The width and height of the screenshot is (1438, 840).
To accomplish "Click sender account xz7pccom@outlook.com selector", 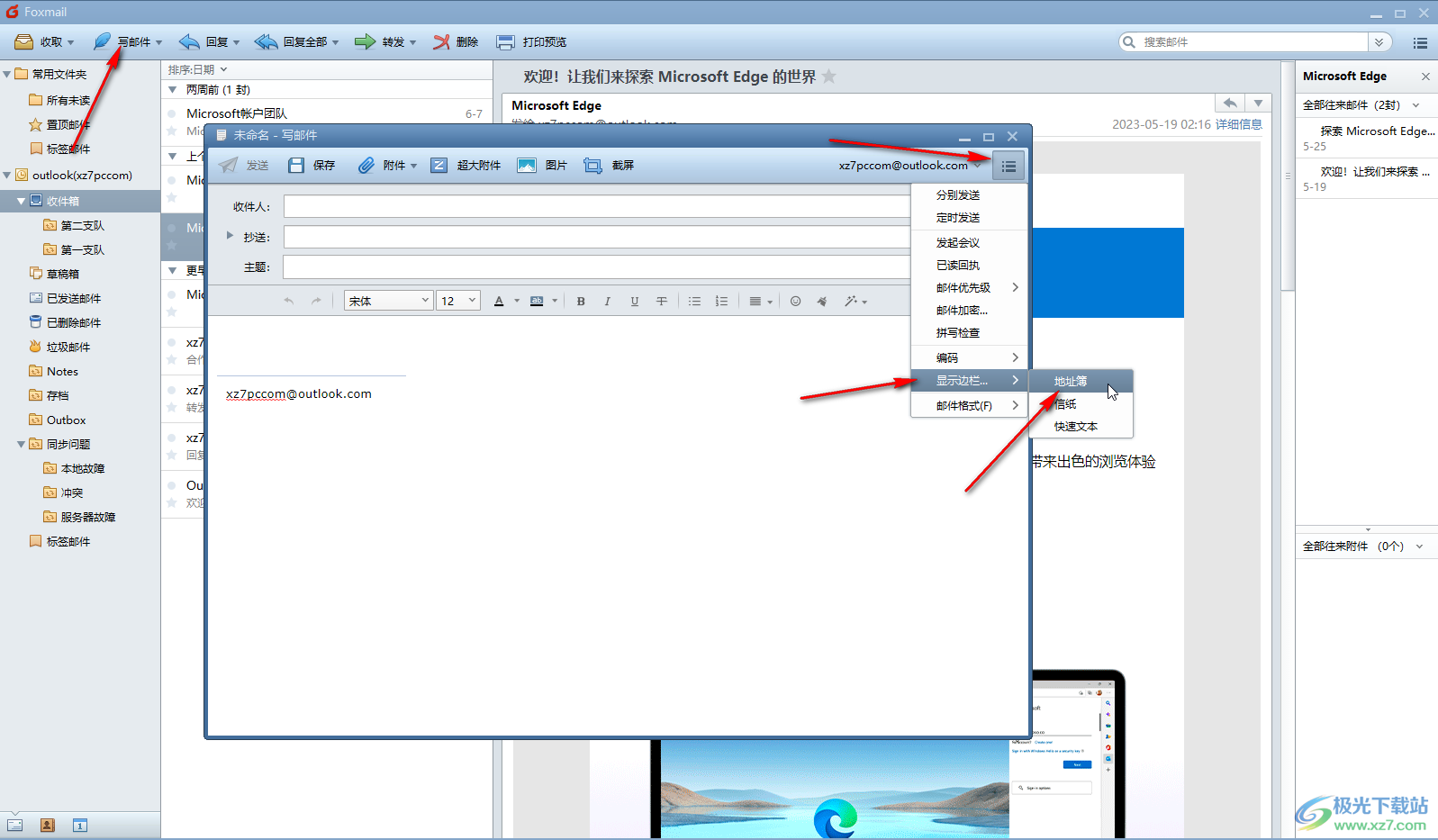I will (x=909, y=166).
